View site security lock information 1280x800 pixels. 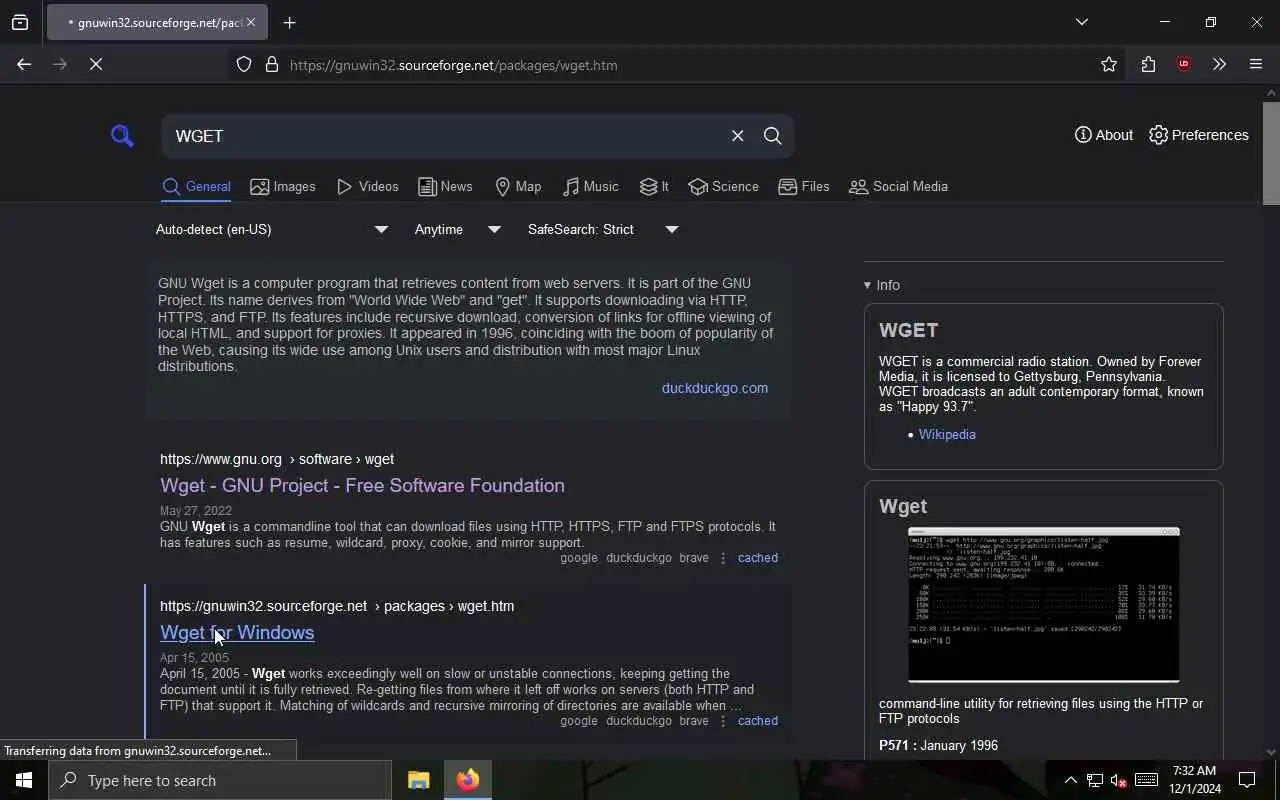tap(272, 65)
